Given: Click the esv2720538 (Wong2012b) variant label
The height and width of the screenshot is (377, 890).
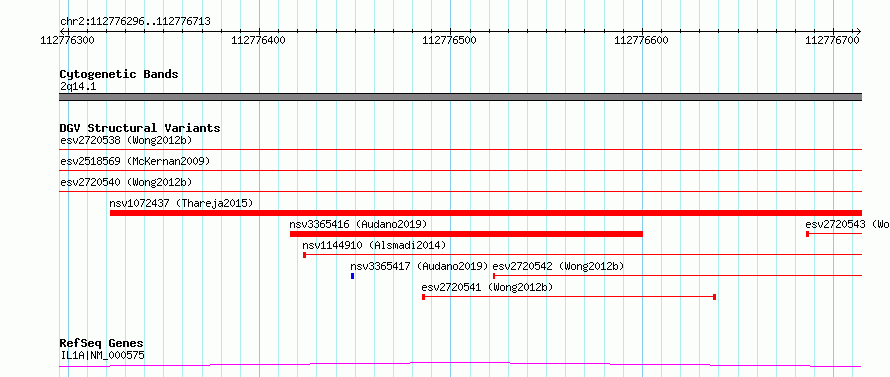Looking at the screenshot, I should point(126,140).
